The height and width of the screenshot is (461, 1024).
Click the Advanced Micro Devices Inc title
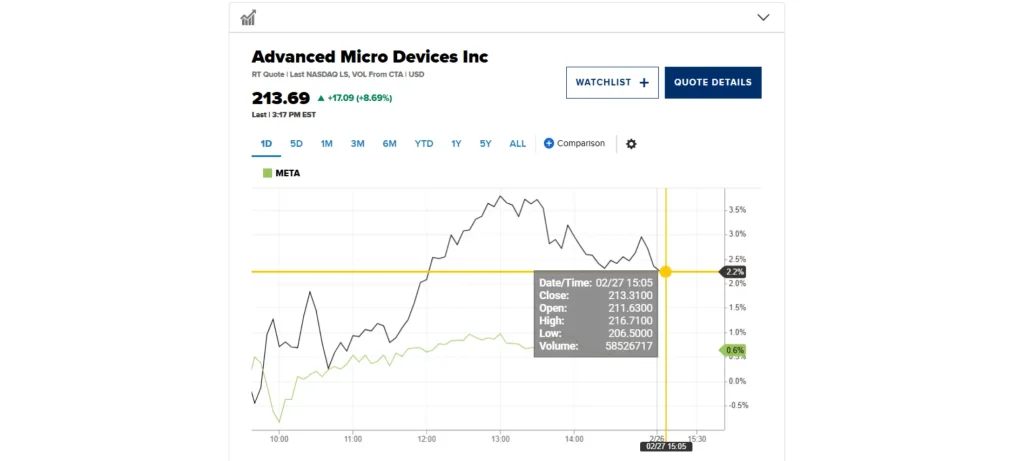point(369,57)
